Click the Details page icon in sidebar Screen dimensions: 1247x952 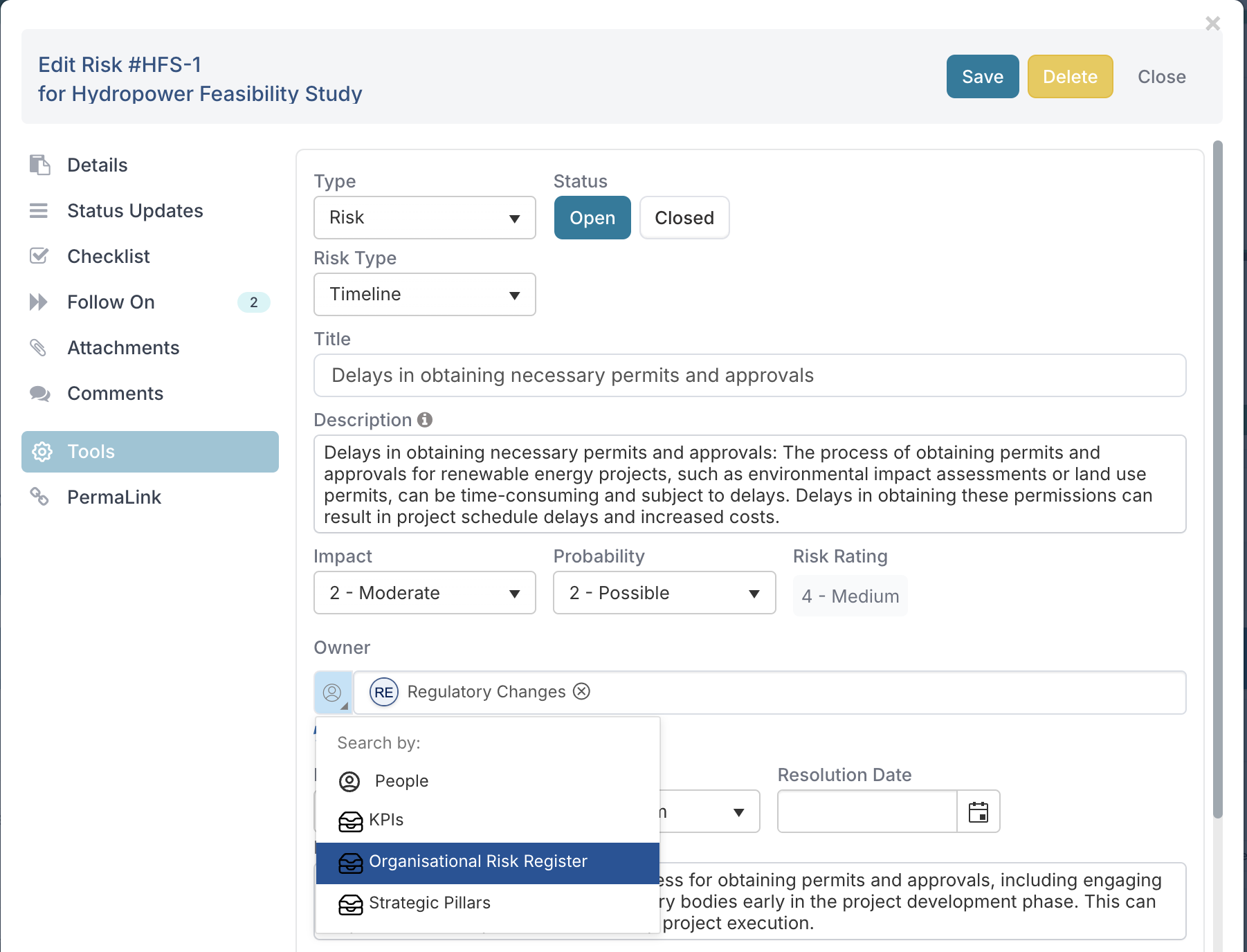(x=39, y=165)
